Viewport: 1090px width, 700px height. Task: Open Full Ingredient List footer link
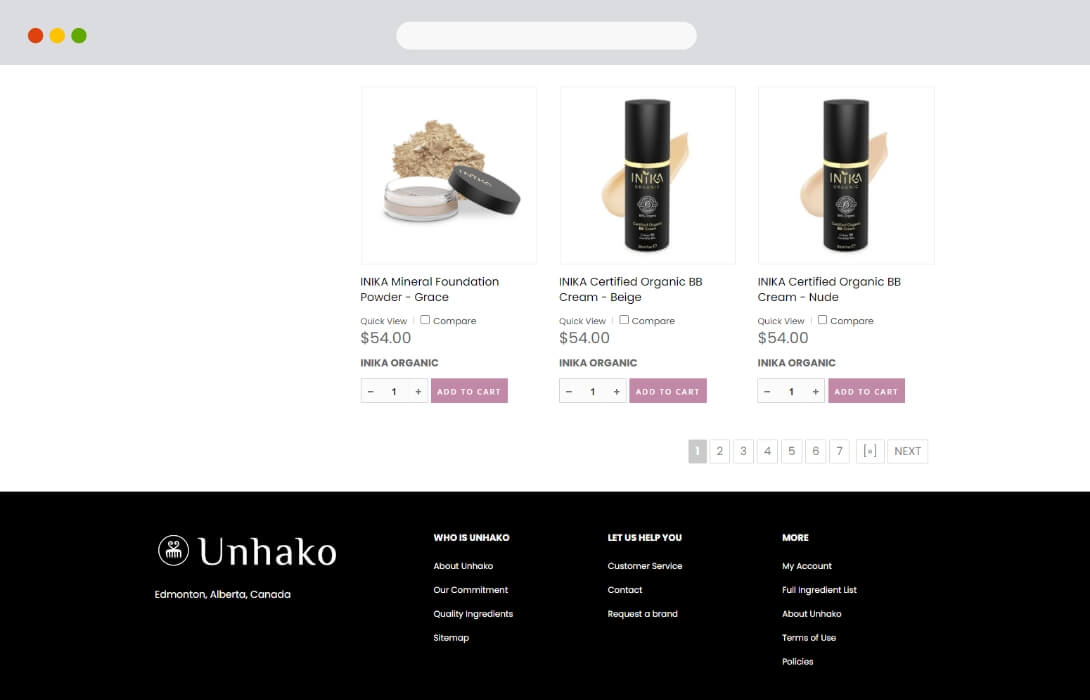point(819,589)
